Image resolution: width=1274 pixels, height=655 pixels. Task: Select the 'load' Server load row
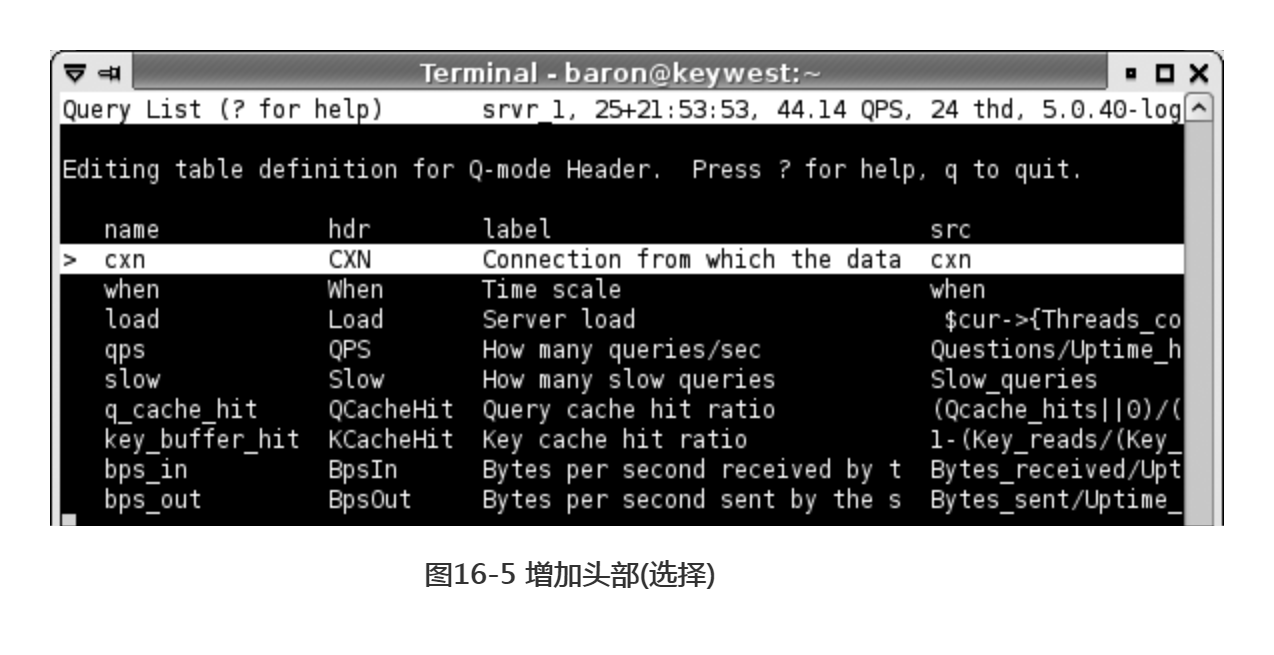pos(622,320)
